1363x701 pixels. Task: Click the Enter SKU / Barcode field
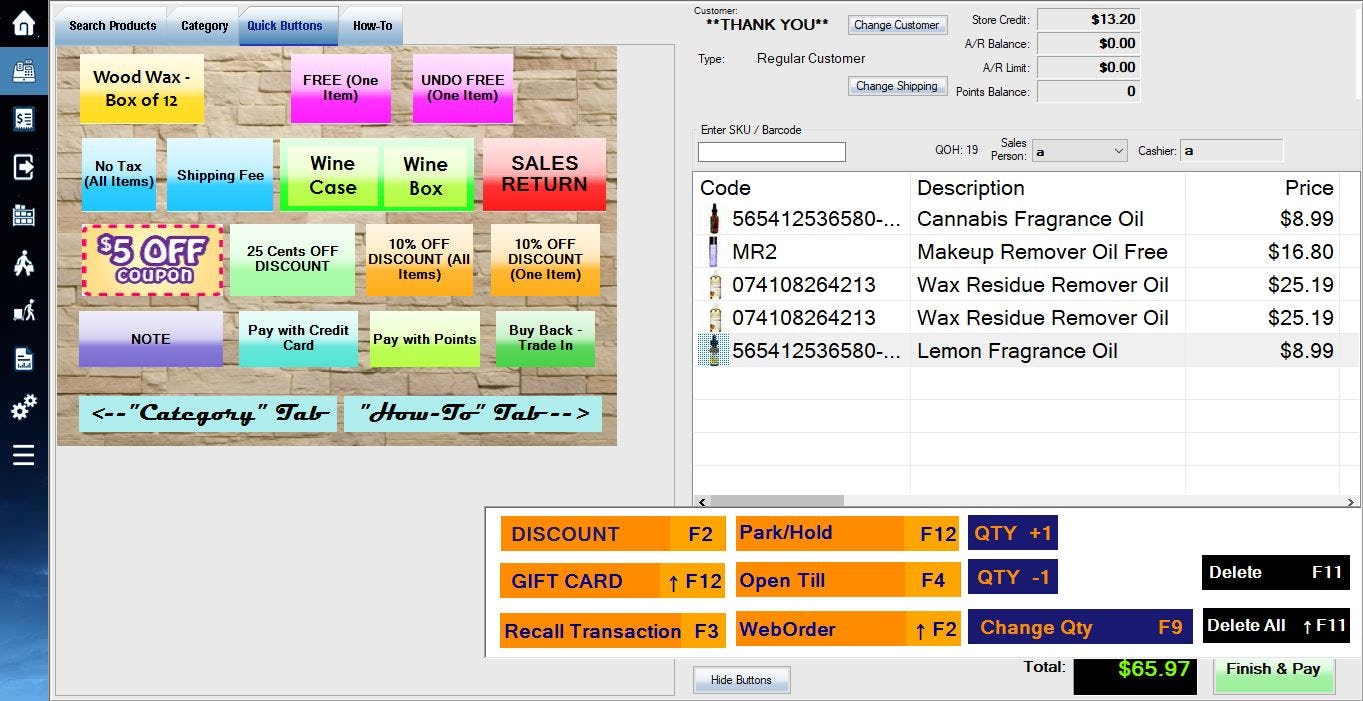tap(771, 152)
